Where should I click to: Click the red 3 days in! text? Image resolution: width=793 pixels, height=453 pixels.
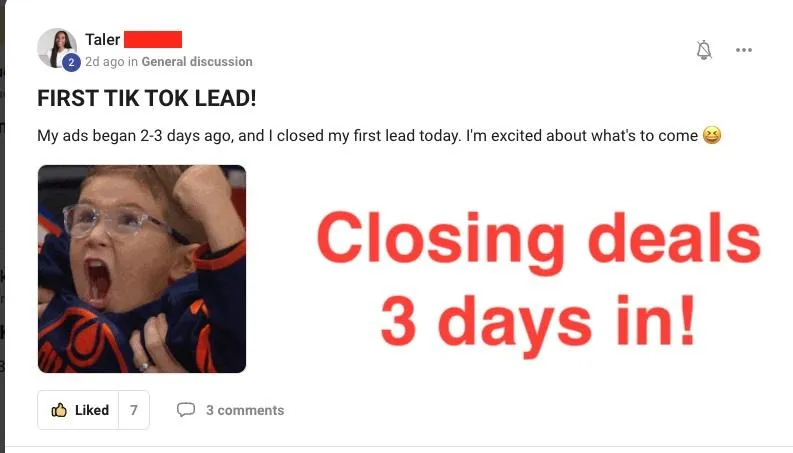[538, 324]
